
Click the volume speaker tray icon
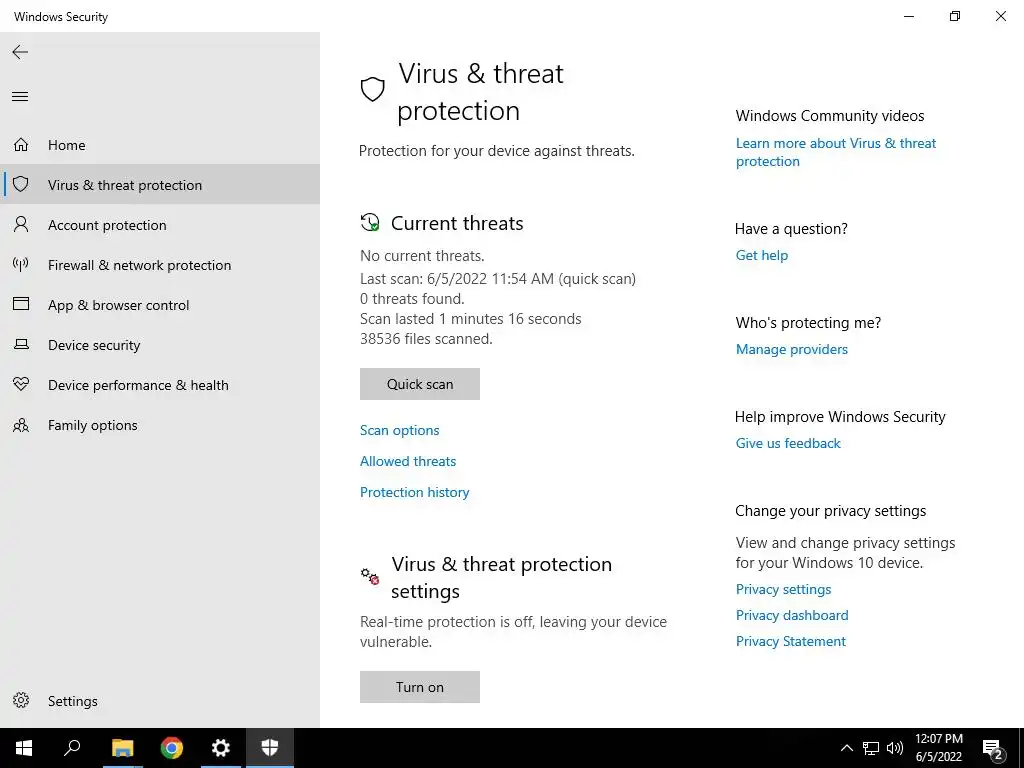coord(895,748)
